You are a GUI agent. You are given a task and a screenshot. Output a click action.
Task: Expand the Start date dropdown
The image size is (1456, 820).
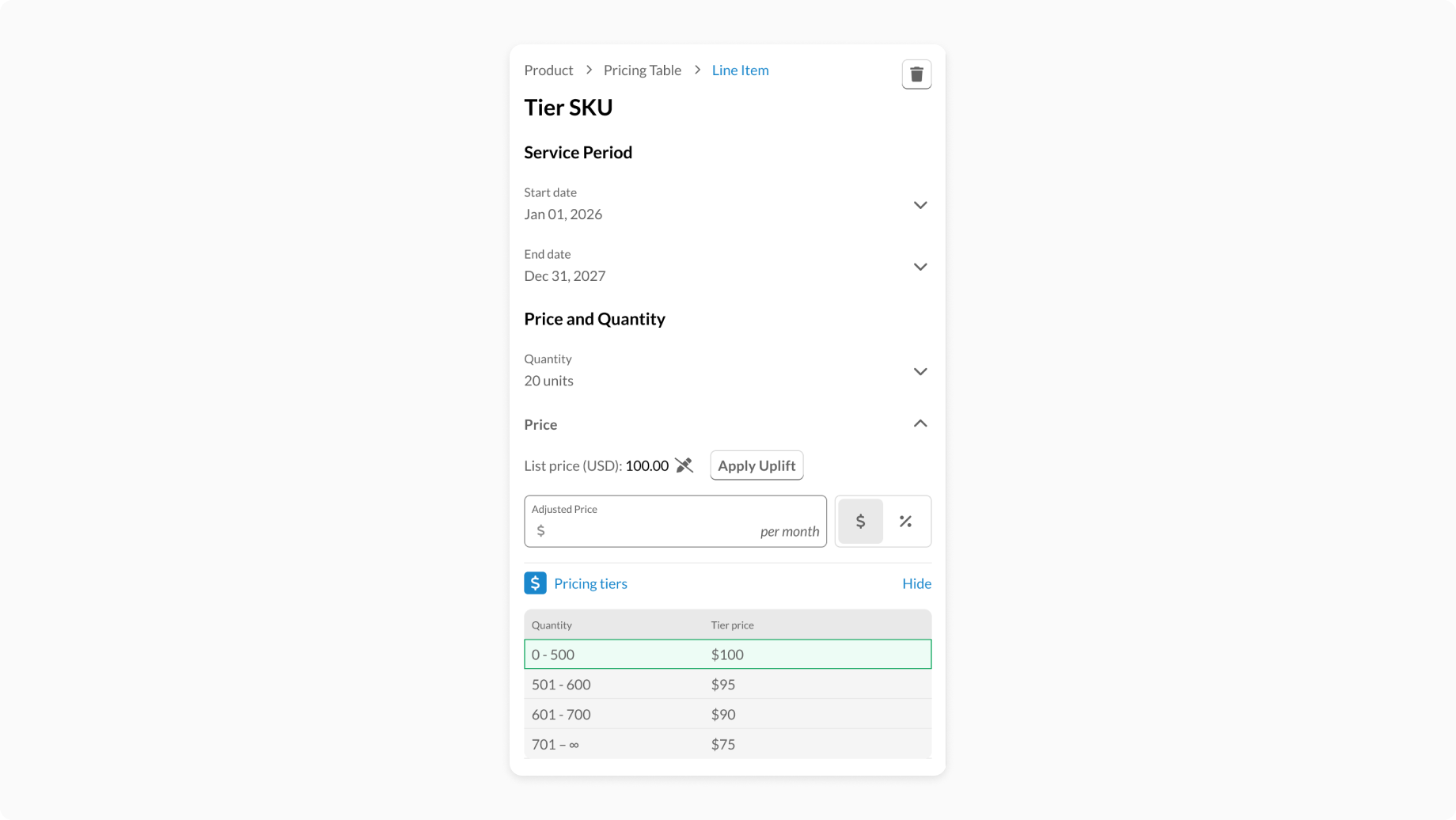919,205
